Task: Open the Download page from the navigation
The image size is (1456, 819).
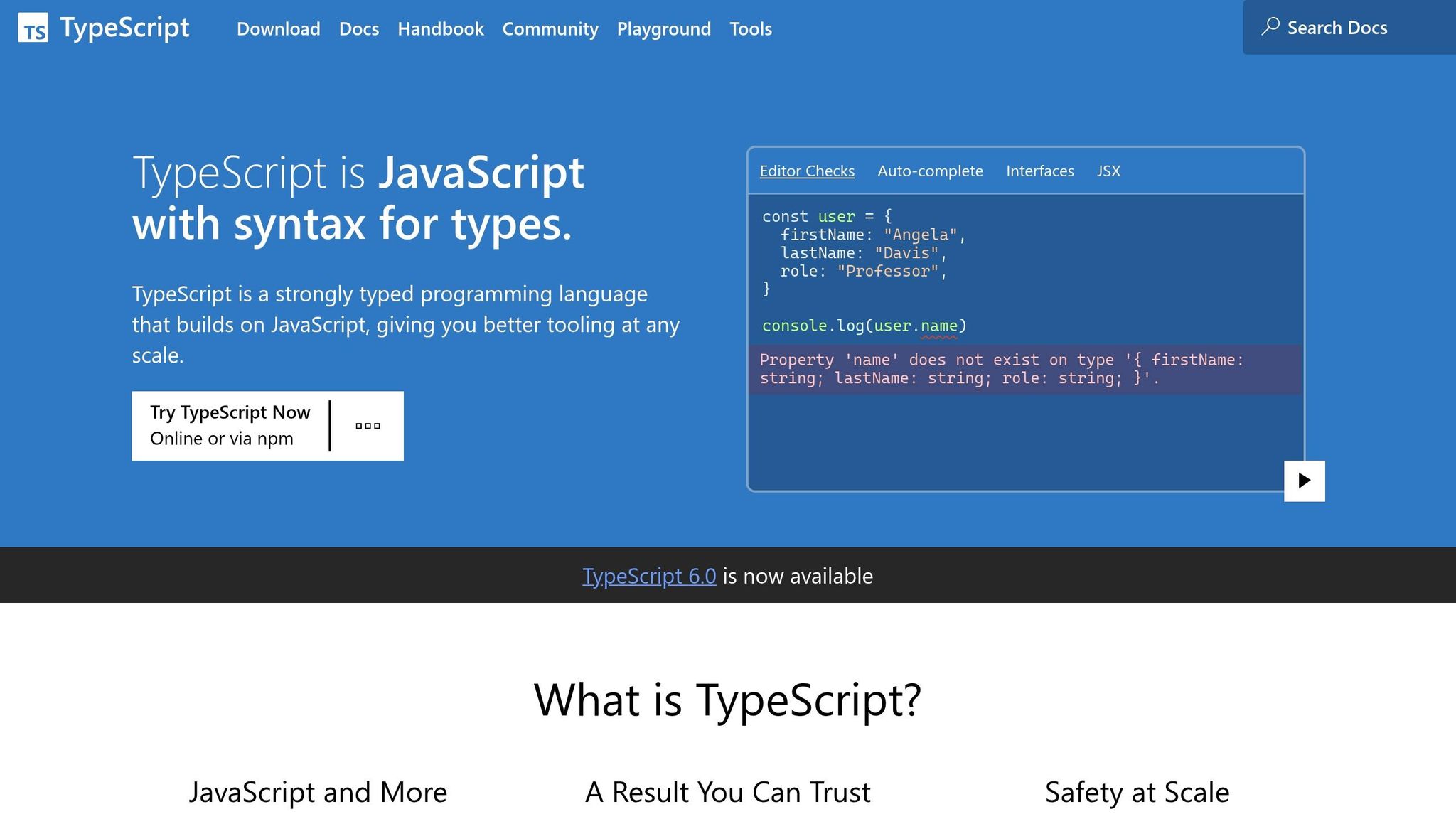Action: 278,29
